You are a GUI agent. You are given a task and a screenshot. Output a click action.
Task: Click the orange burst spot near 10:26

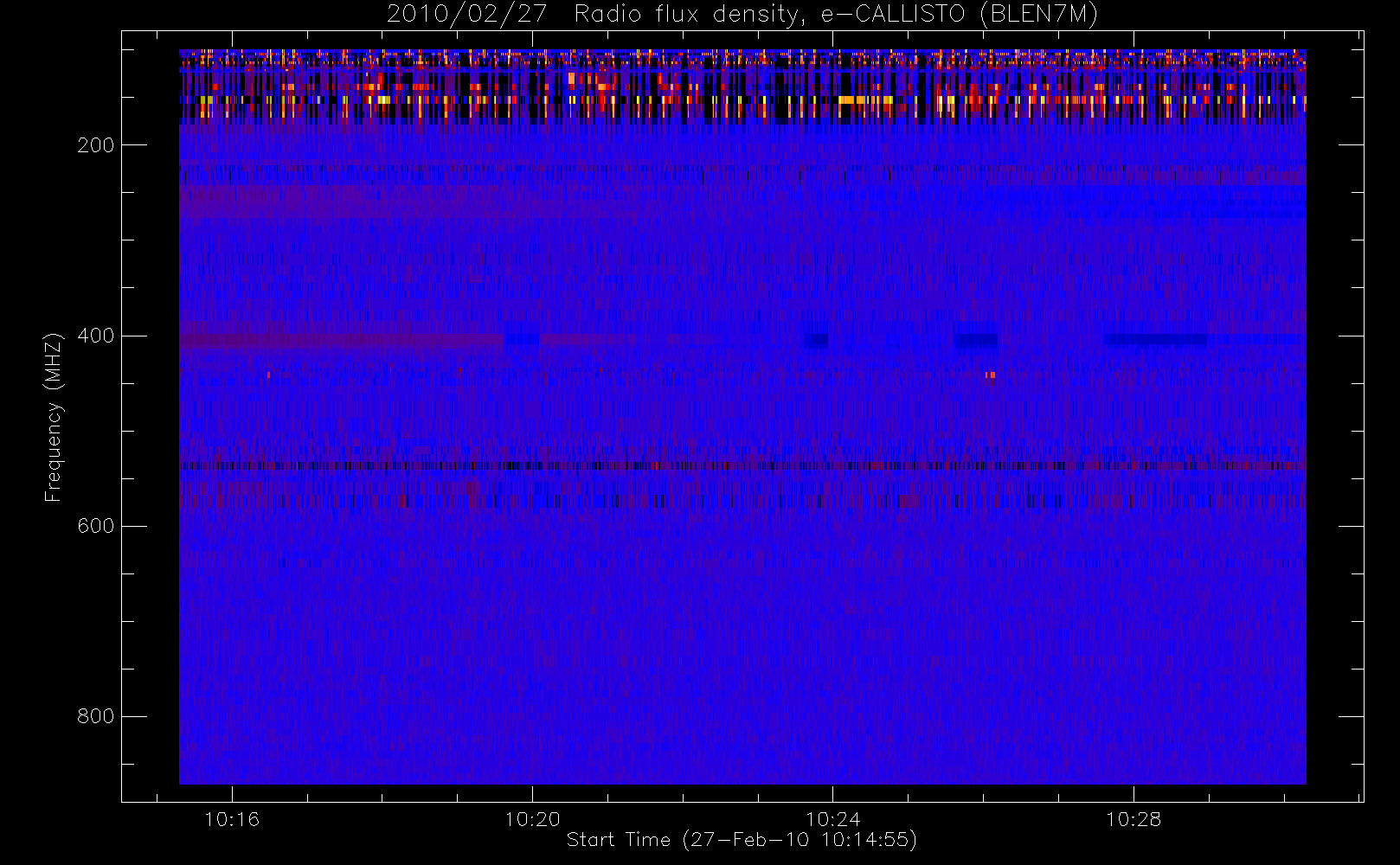[990, 375]
